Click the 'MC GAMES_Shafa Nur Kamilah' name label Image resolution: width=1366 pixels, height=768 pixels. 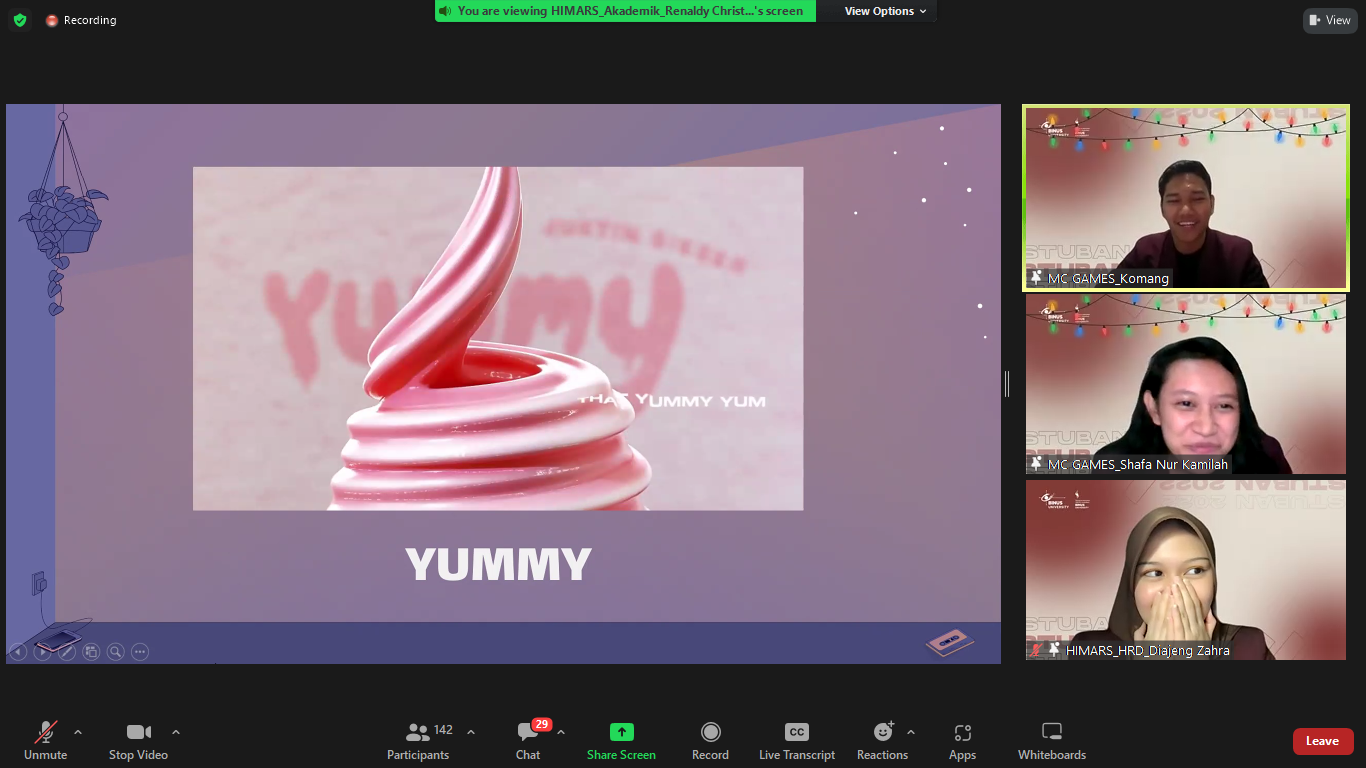click(1137, 464)
